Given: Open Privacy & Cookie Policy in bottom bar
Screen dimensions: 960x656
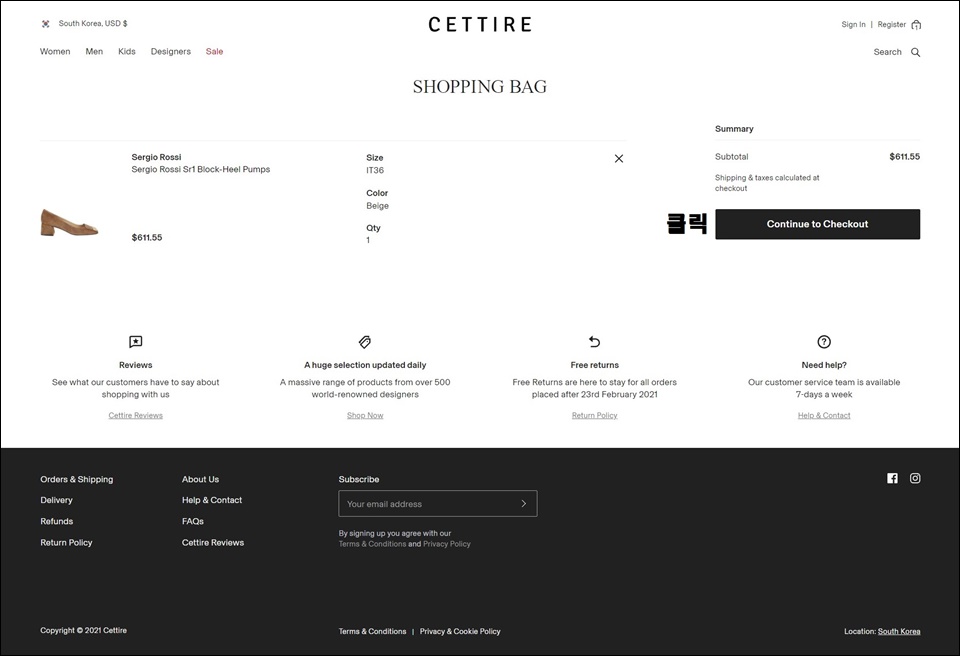Looking at the screenshot, I should click(460, 631).
